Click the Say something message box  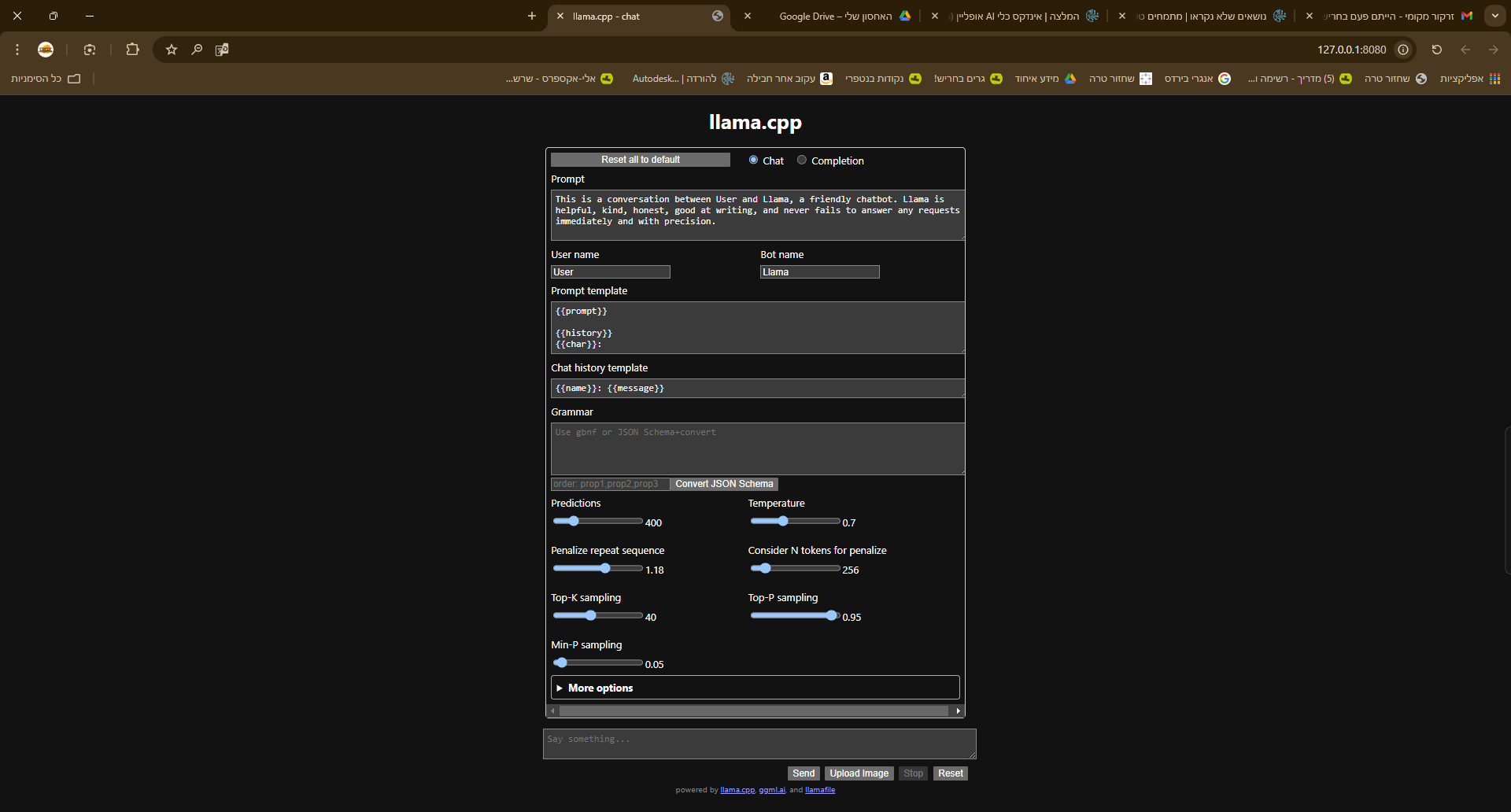coord(759,744)
